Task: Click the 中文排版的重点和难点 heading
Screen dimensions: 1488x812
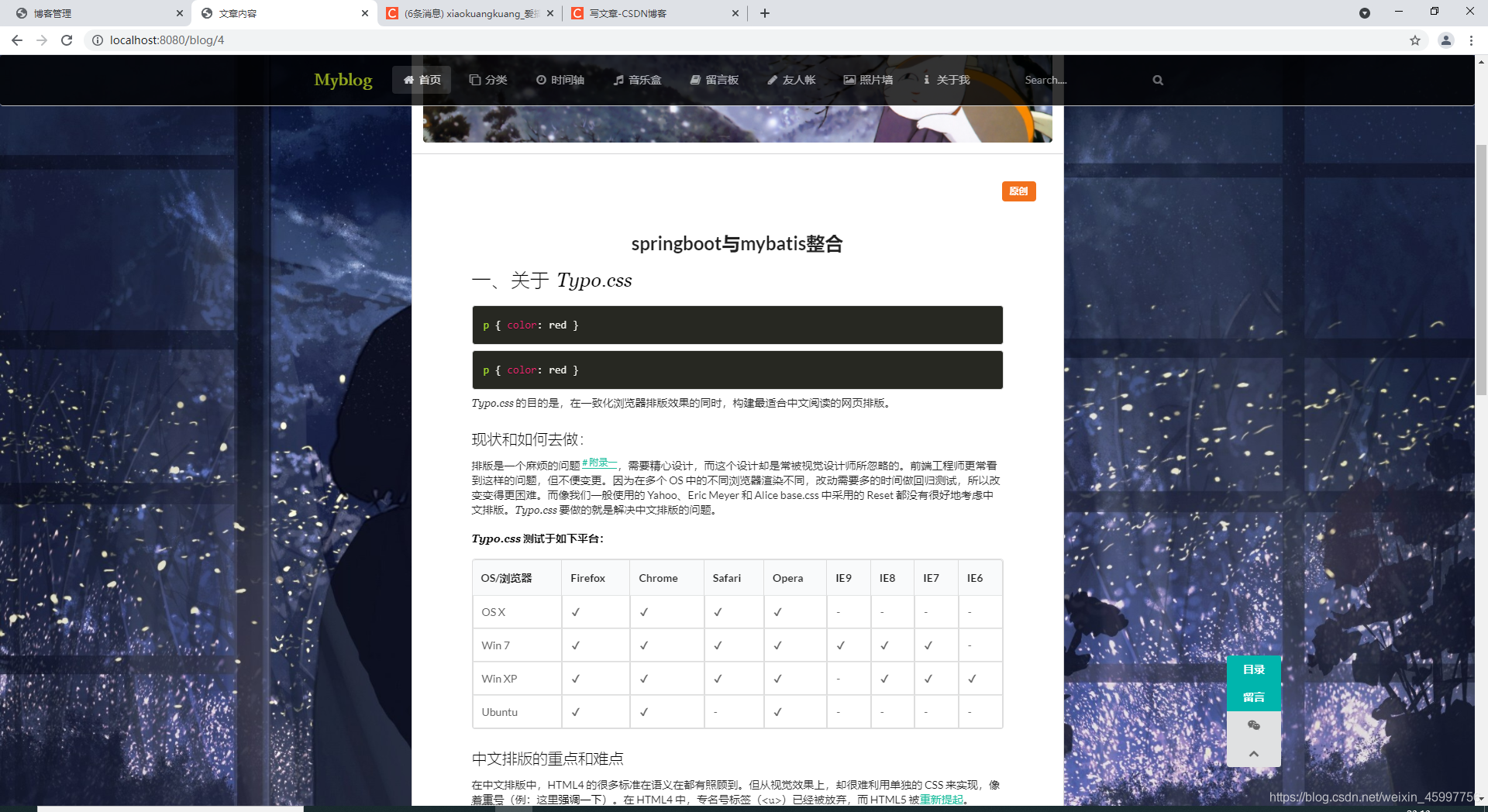Action: click(547, 759)
